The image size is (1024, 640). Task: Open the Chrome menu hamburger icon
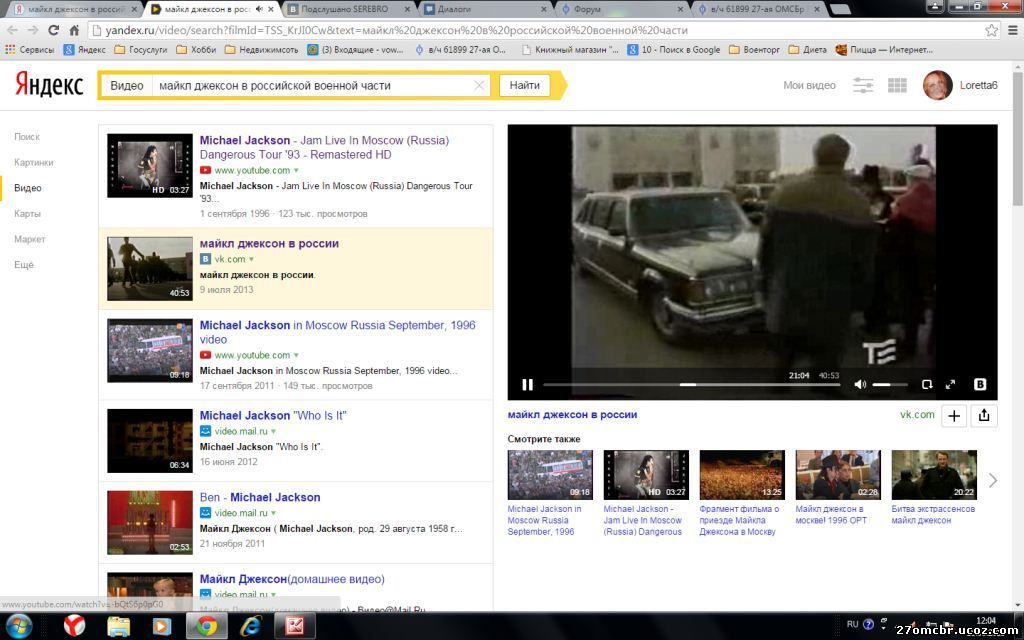tap(1013, 30)
